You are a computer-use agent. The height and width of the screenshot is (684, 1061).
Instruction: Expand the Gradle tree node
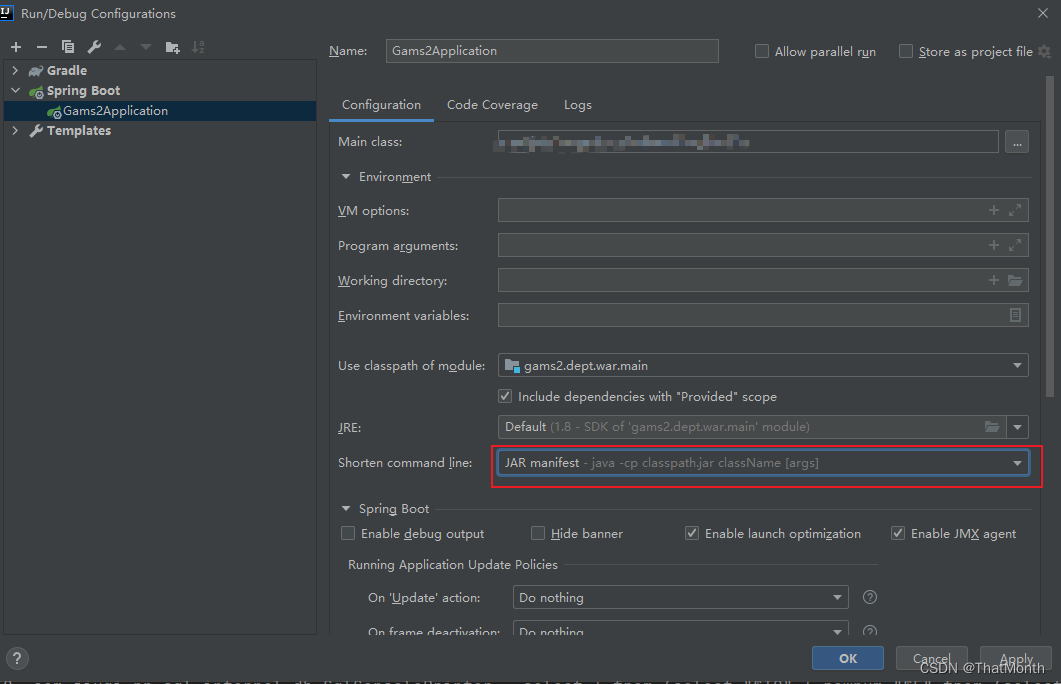click(15, 70)
